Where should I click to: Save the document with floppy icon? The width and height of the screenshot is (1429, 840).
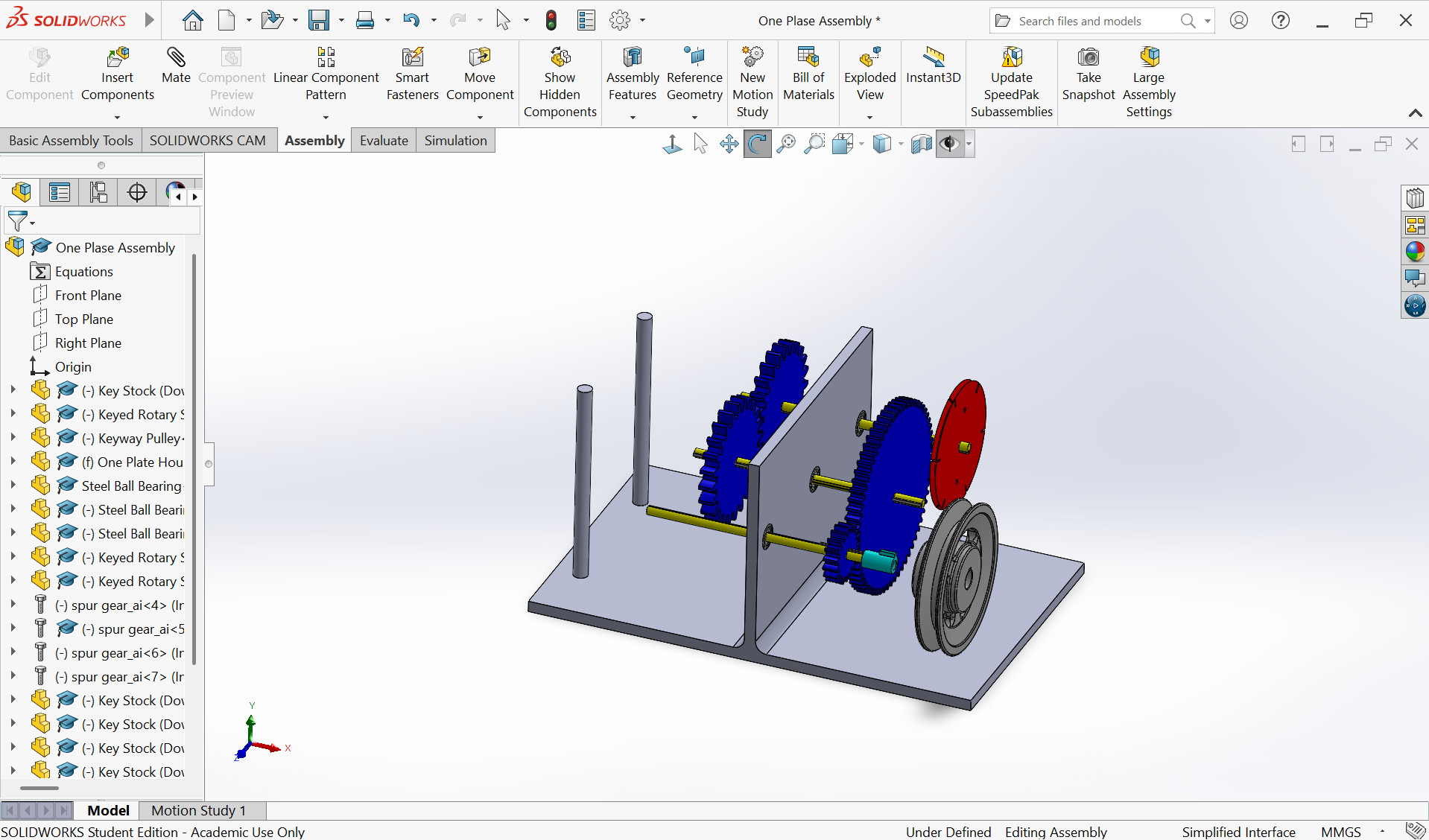click(319, 20)
